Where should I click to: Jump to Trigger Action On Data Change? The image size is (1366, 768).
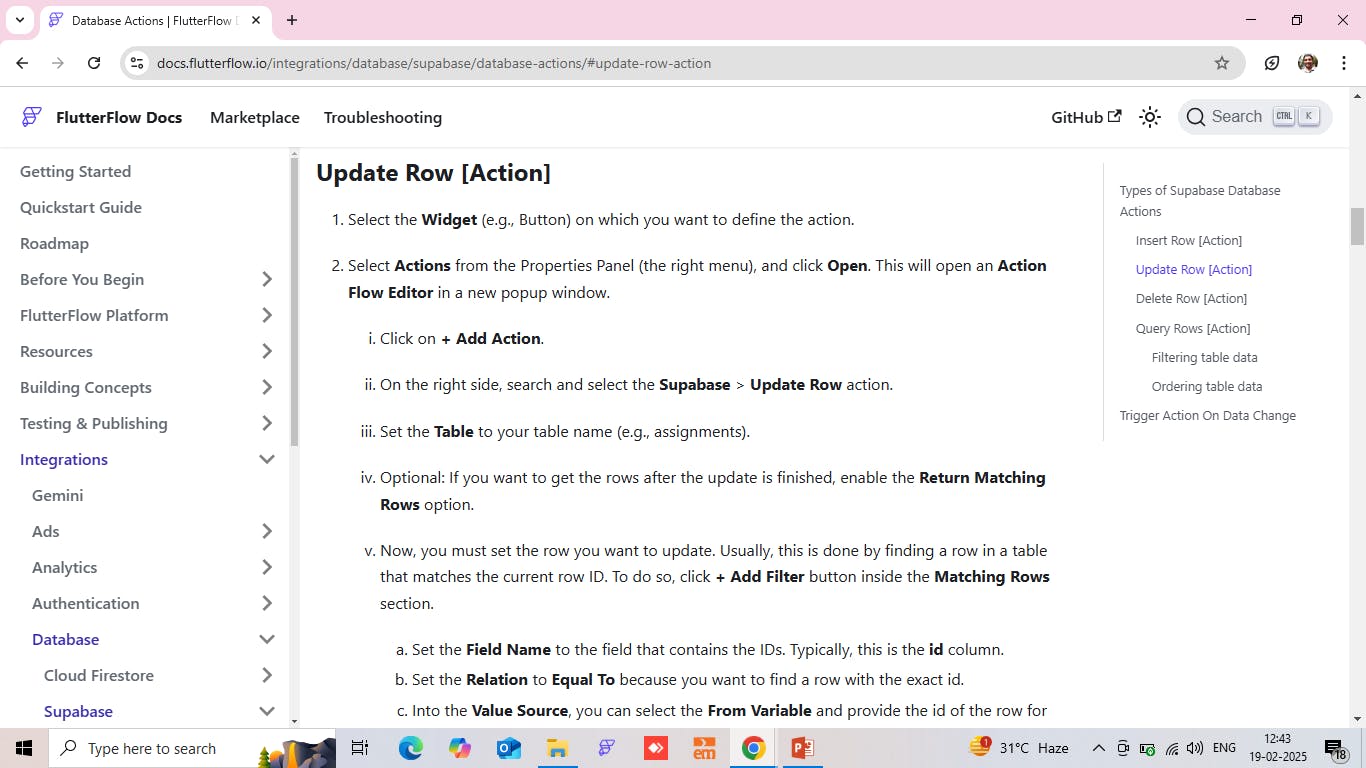click(1208, 415)
